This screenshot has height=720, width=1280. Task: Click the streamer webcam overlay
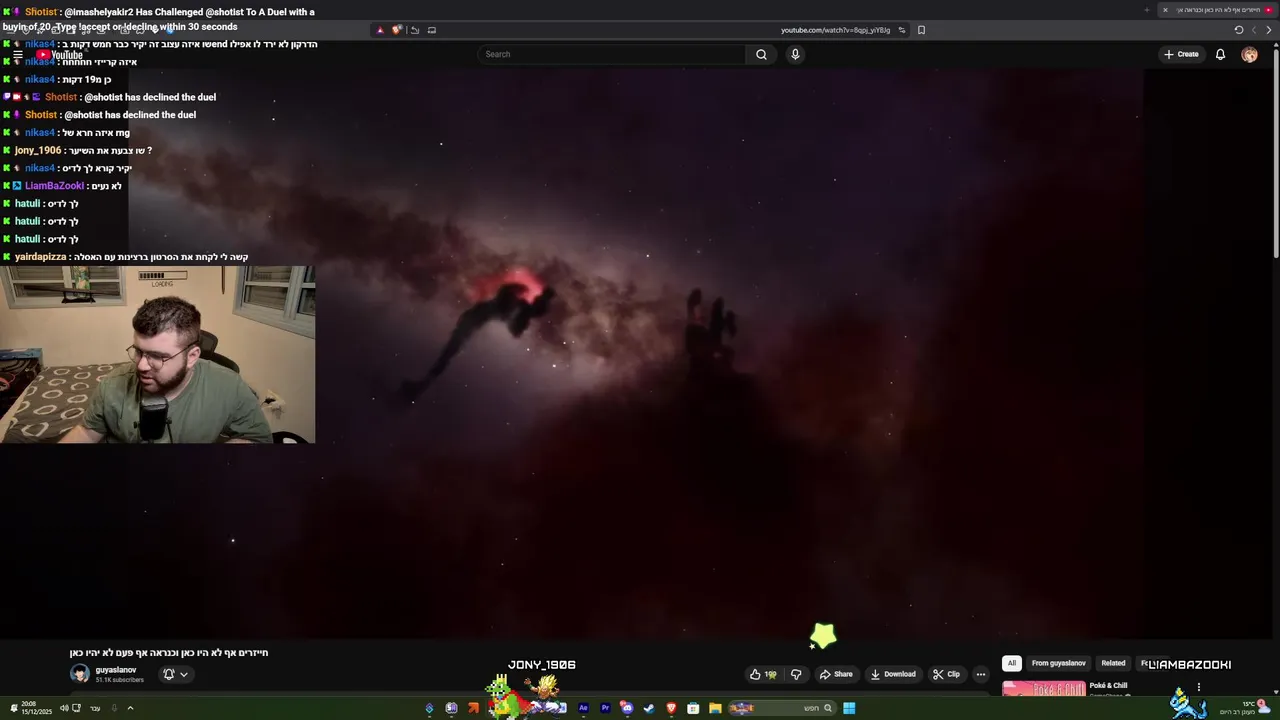[157, 354]
